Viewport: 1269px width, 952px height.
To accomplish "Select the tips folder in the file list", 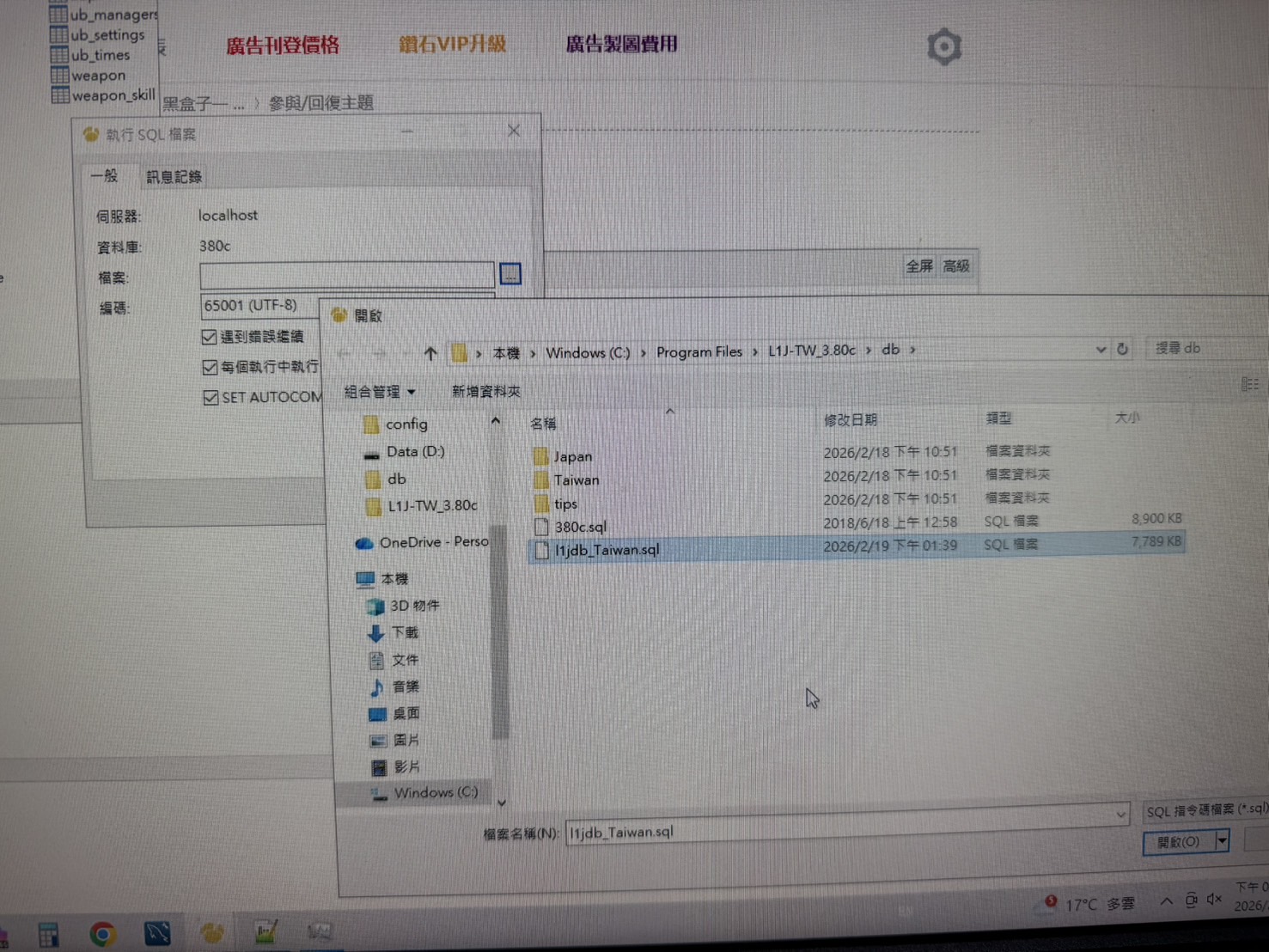I will [x=555, y=503].
